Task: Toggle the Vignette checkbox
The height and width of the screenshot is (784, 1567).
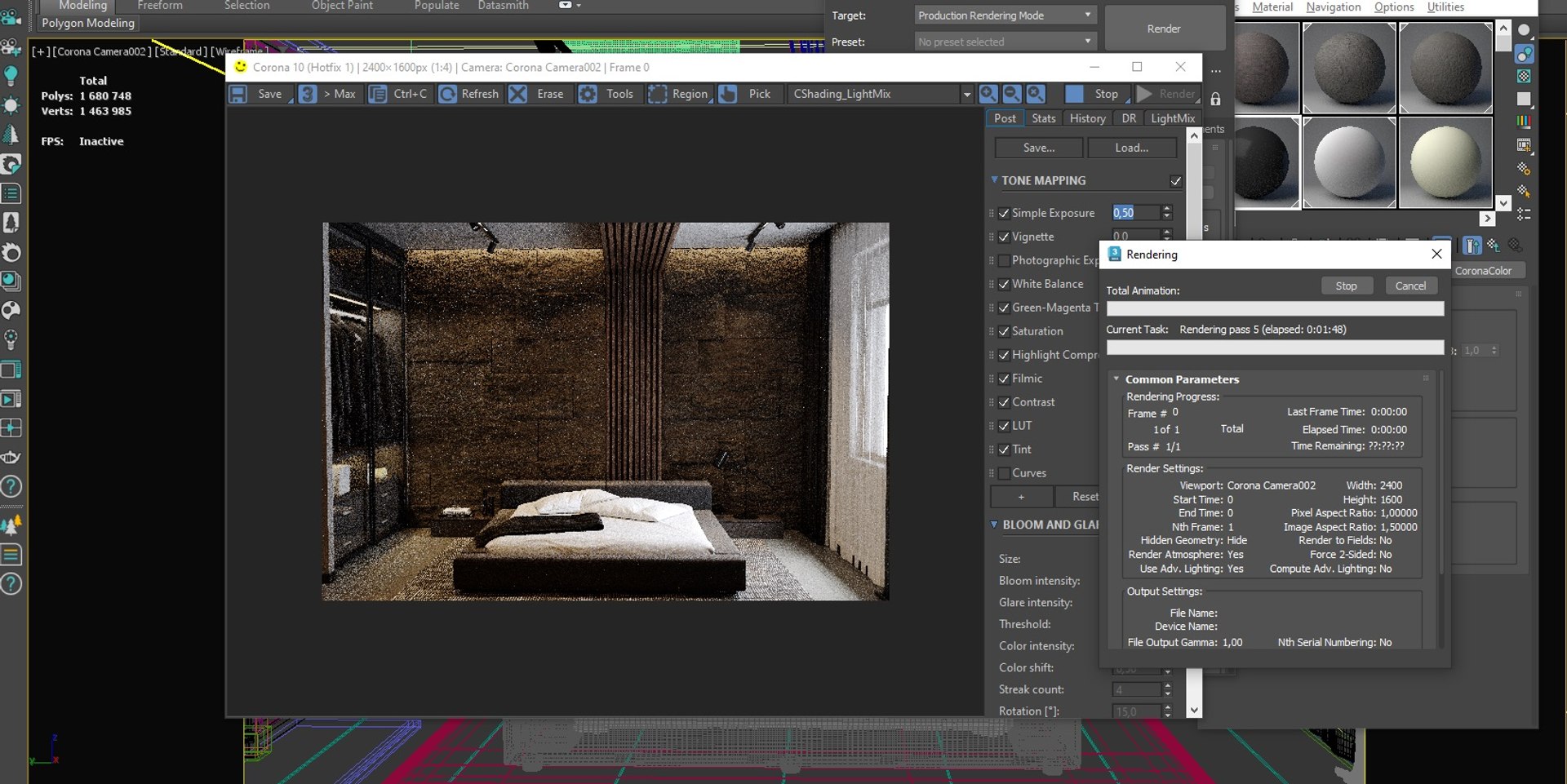Action: click(1004, 237)
